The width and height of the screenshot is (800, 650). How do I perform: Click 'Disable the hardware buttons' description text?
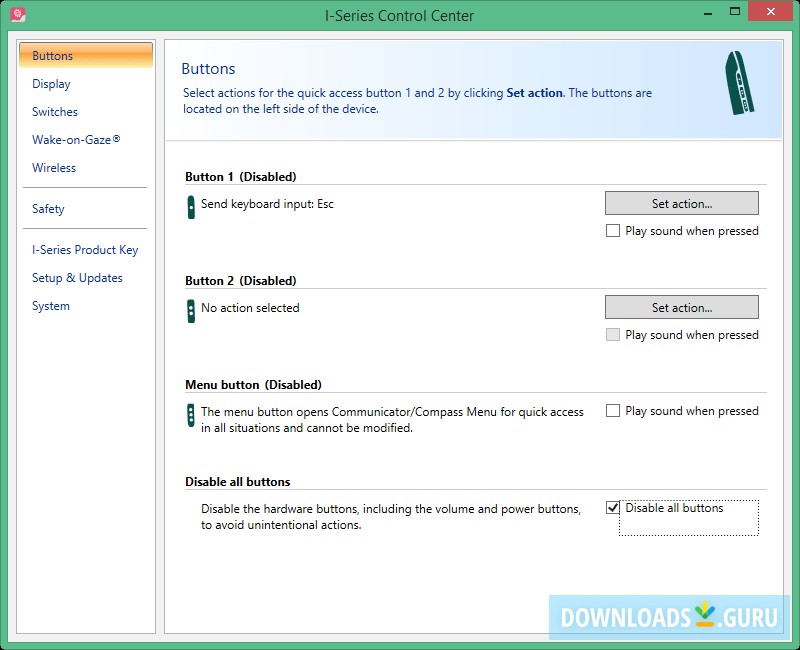[x=391, y=517]
